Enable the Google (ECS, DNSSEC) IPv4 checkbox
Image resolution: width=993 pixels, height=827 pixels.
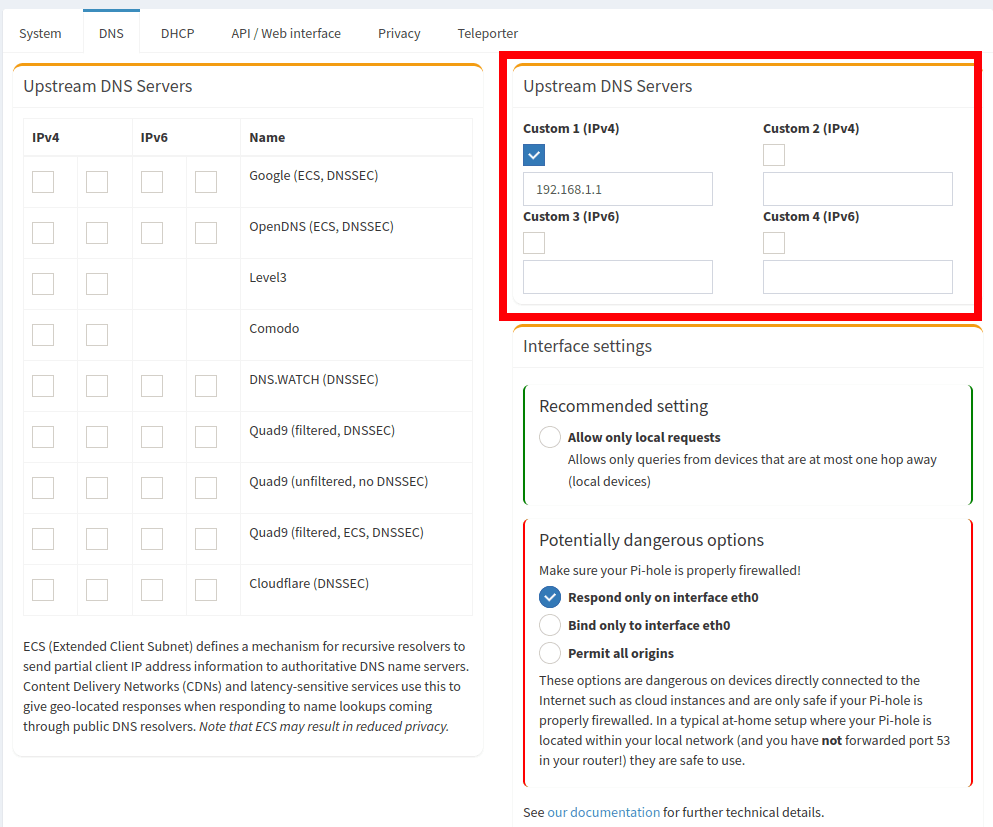pos(42,181)
